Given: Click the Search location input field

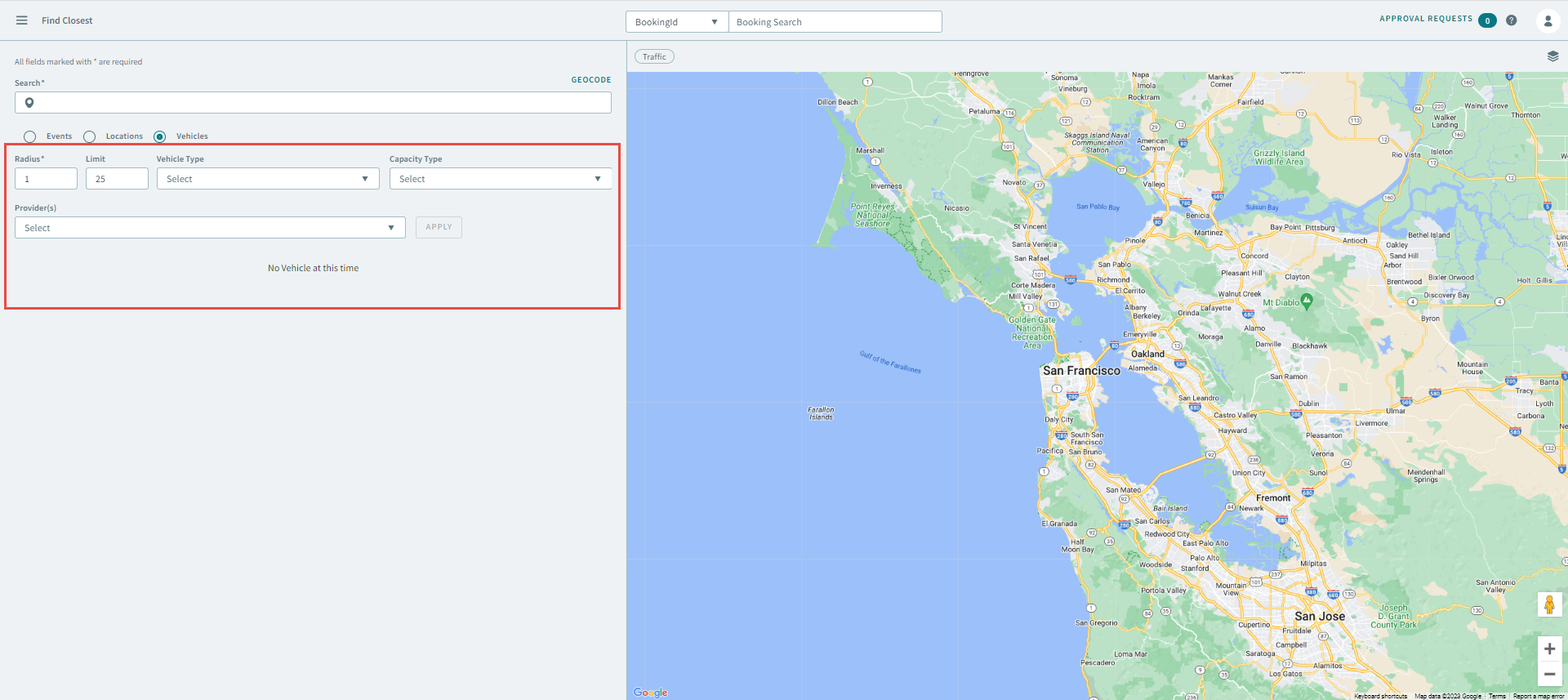Looking at the screenshot, I should [x=313, y=103].
